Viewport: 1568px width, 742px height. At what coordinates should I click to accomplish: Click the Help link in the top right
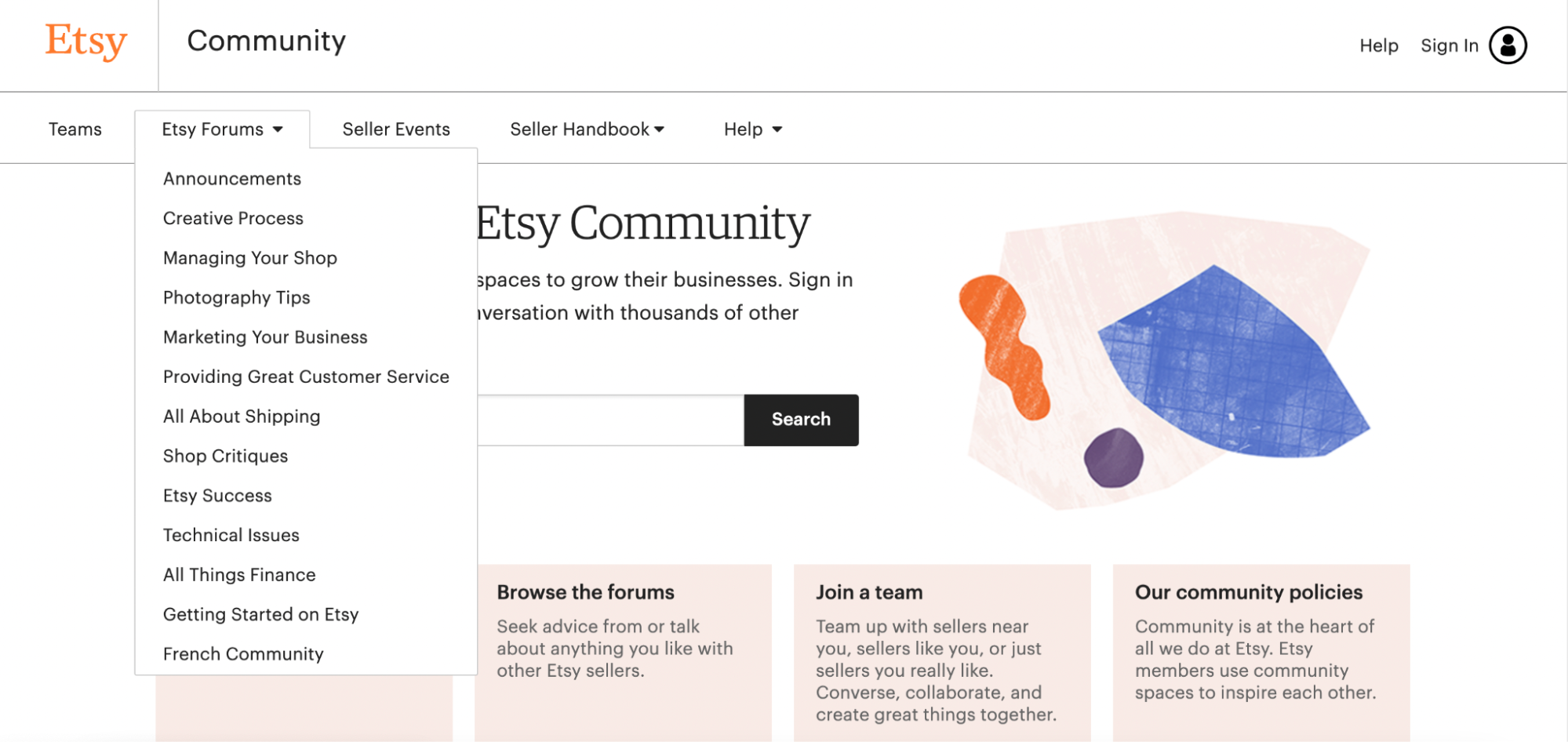click(1378, 45)
